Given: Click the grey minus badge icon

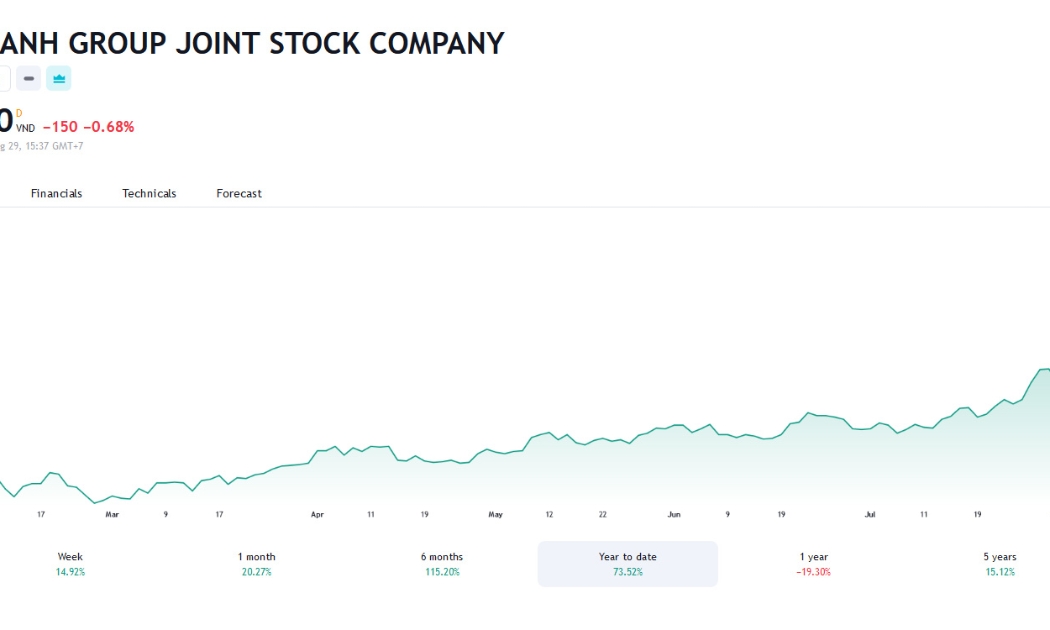Looking at the screenshot, I should tap(29, 78).
